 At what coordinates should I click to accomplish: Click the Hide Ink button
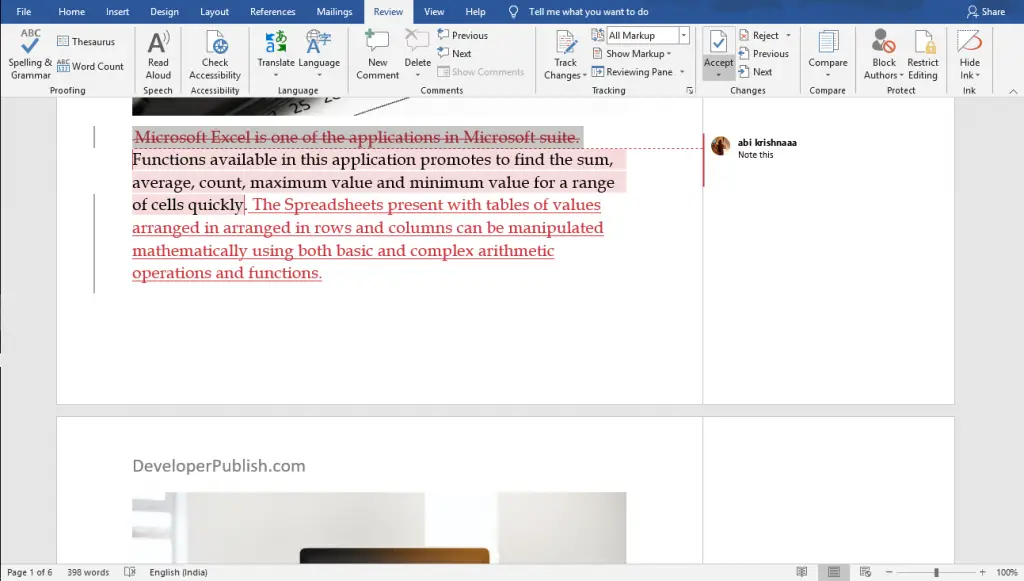969,54
